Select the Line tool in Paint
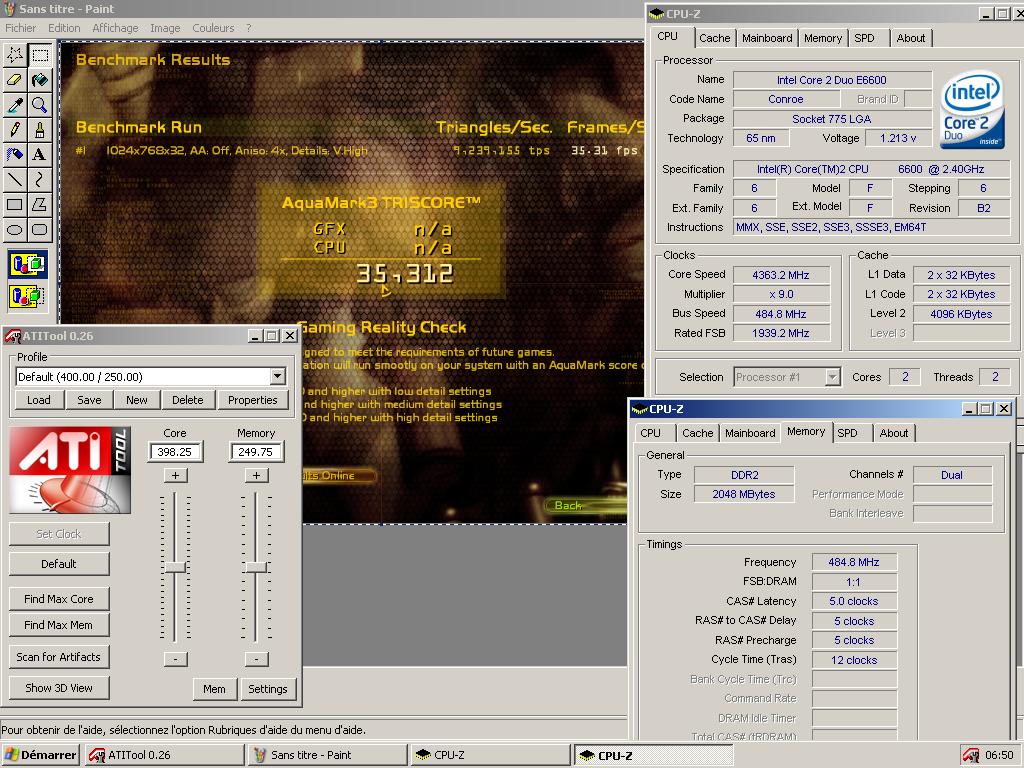The width and height of the screenshot is (1024, 768). pos(15,179)
